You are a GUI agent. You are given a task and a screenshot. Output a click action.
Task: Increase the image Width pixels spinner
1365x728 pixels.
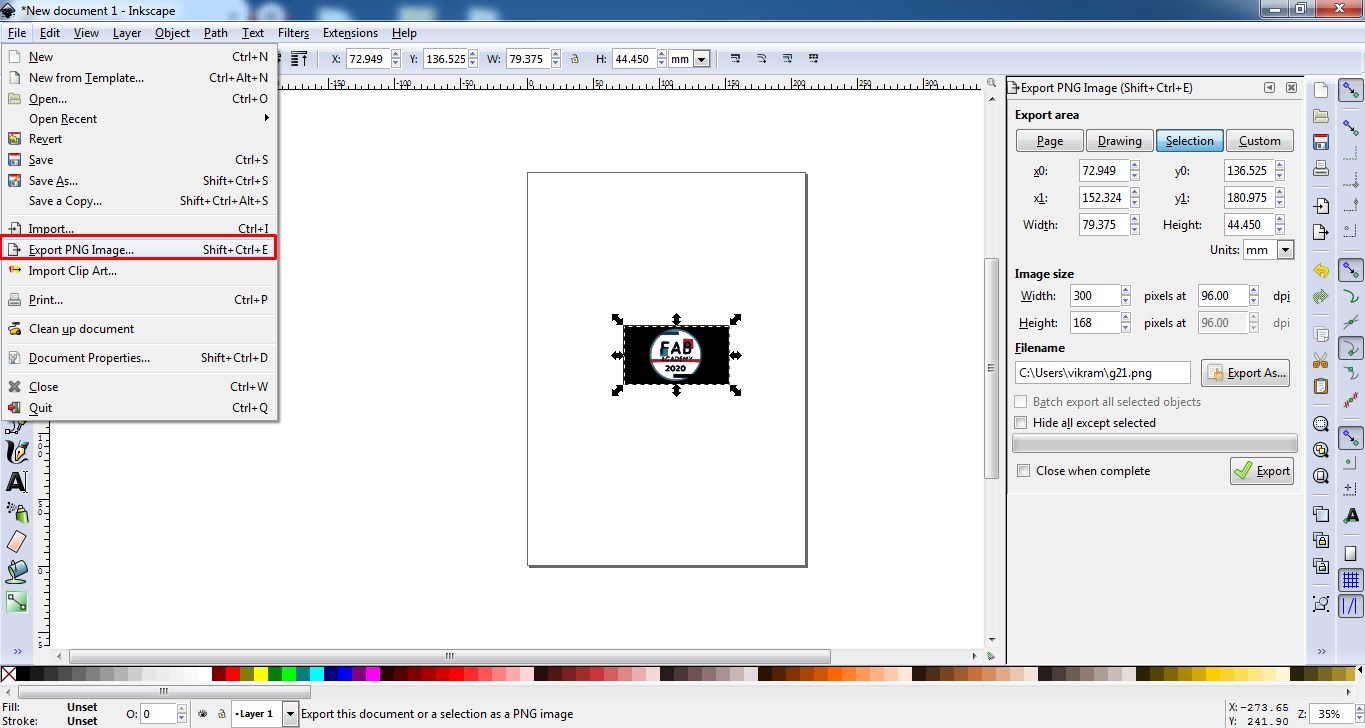[x=1126, y=291]
